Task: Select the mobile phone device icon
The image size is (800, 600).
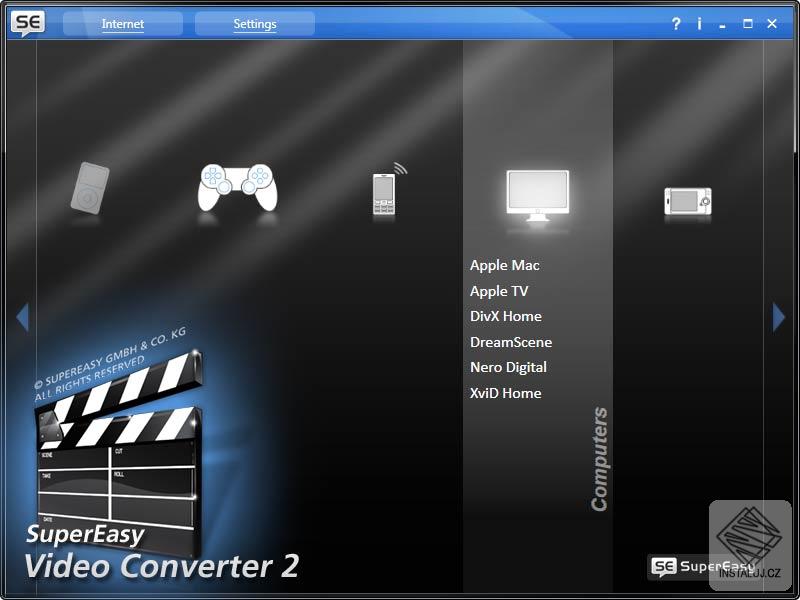Action: pyautogui.click(x=389, y=189)
